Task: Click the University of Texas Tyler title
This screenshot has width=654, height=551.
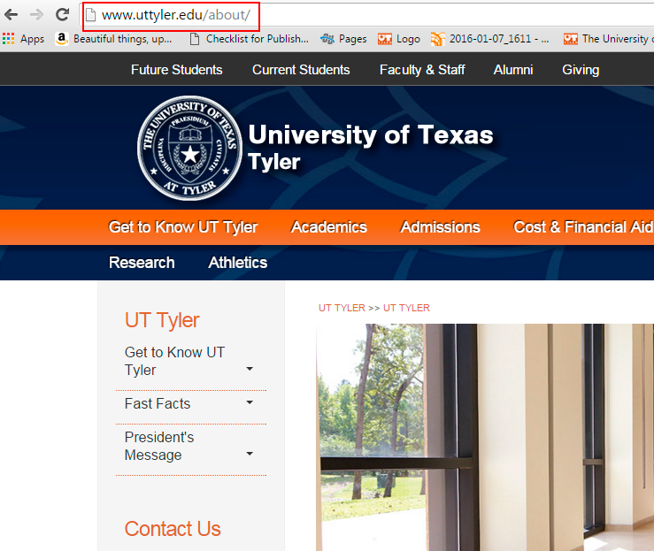Action: coord(370,147)
